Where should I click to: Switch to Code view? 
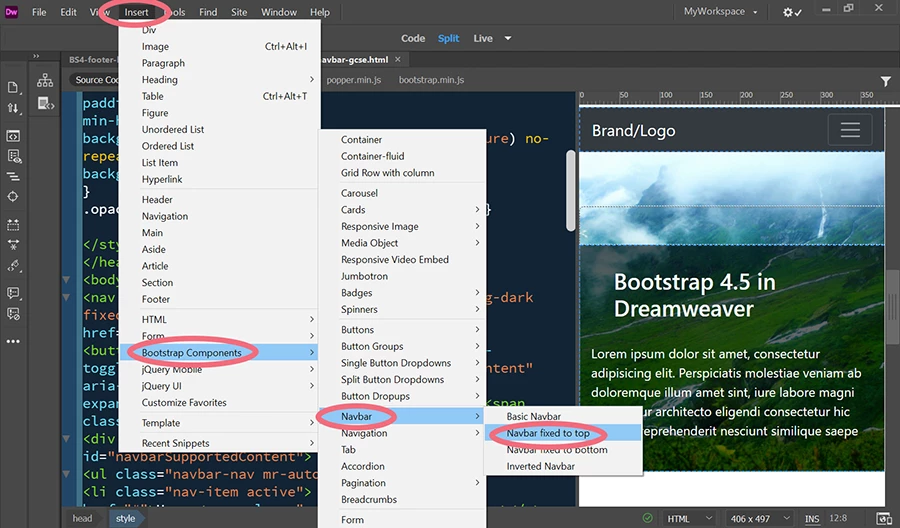click(x=413, y=38)
